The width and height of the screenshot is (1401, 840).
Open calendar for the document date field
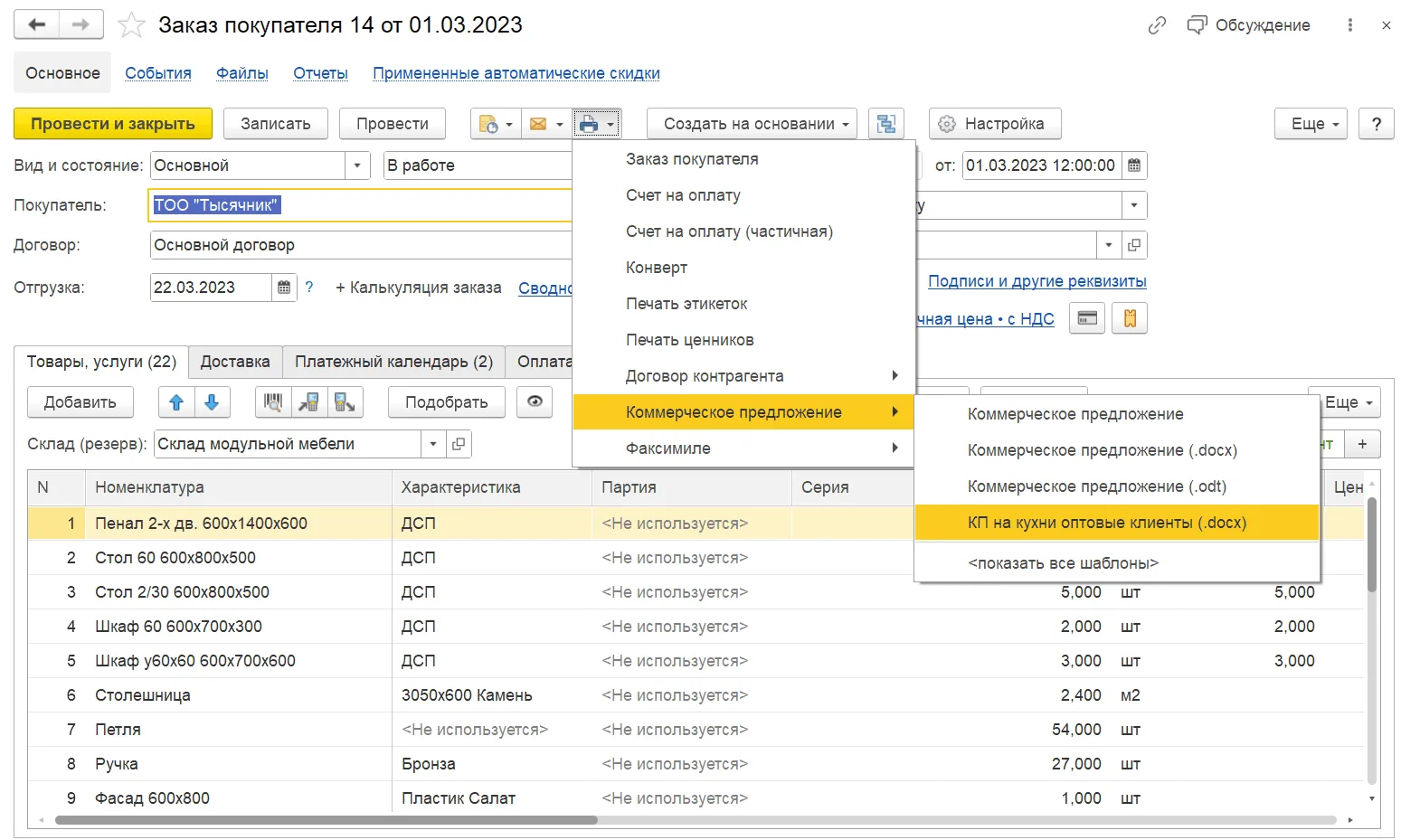click(1134, 165)
